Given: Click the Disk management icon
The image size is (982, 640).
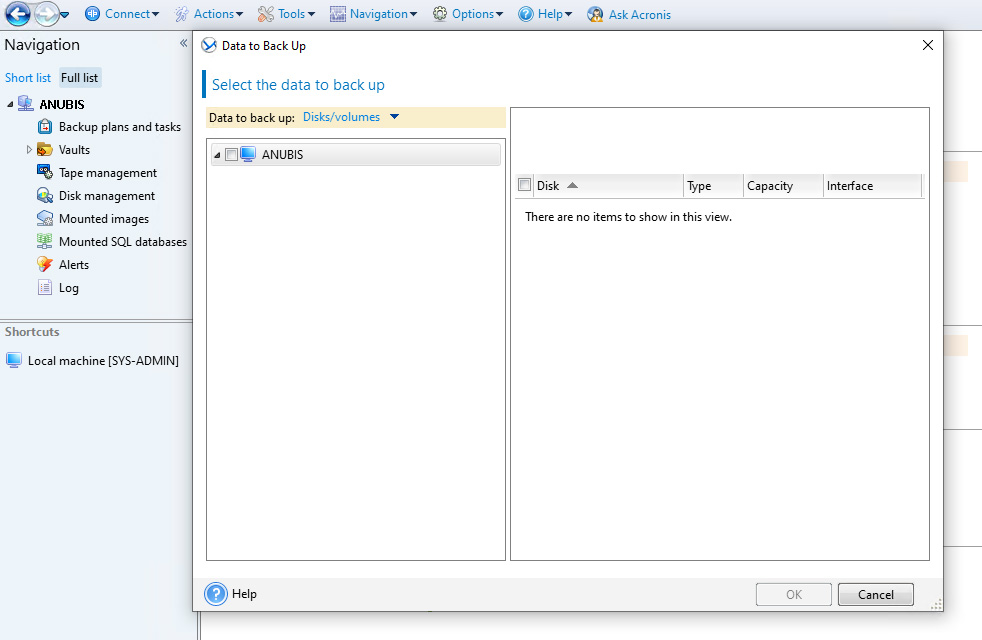Looking at the screenshot, I should (44, 195).
